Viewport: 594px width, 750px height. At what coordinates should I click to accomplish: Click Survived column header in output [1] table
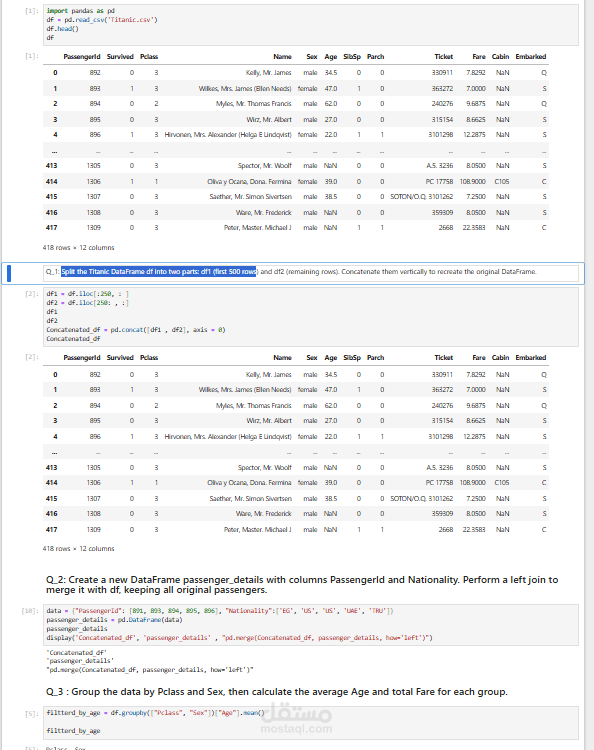tap(120, 56)
